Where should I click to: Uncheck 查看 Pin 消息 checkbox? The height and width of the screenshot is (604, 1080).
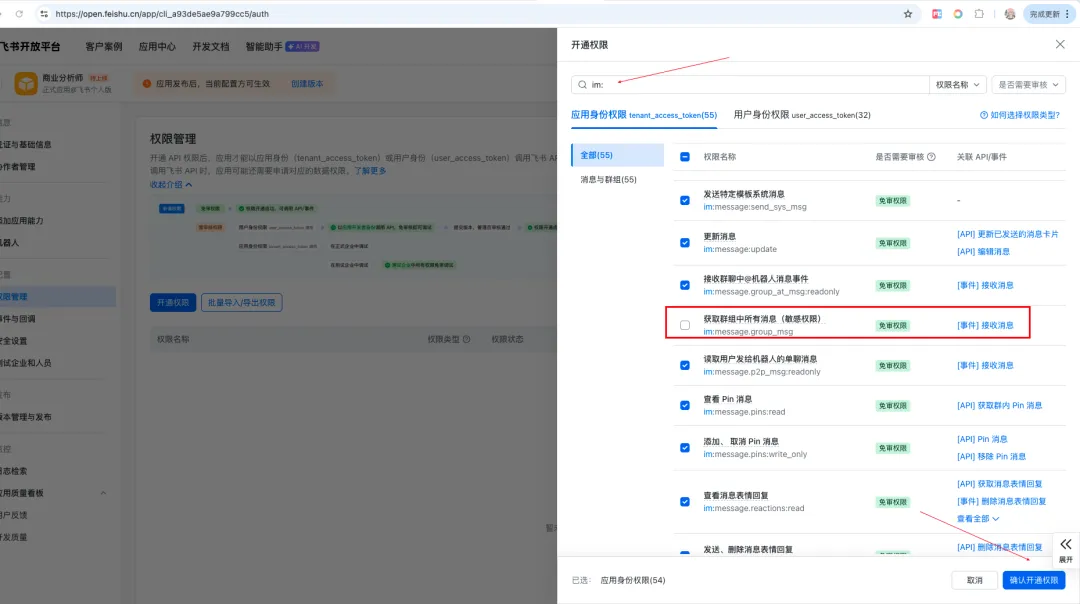click(x=685, y=406)
